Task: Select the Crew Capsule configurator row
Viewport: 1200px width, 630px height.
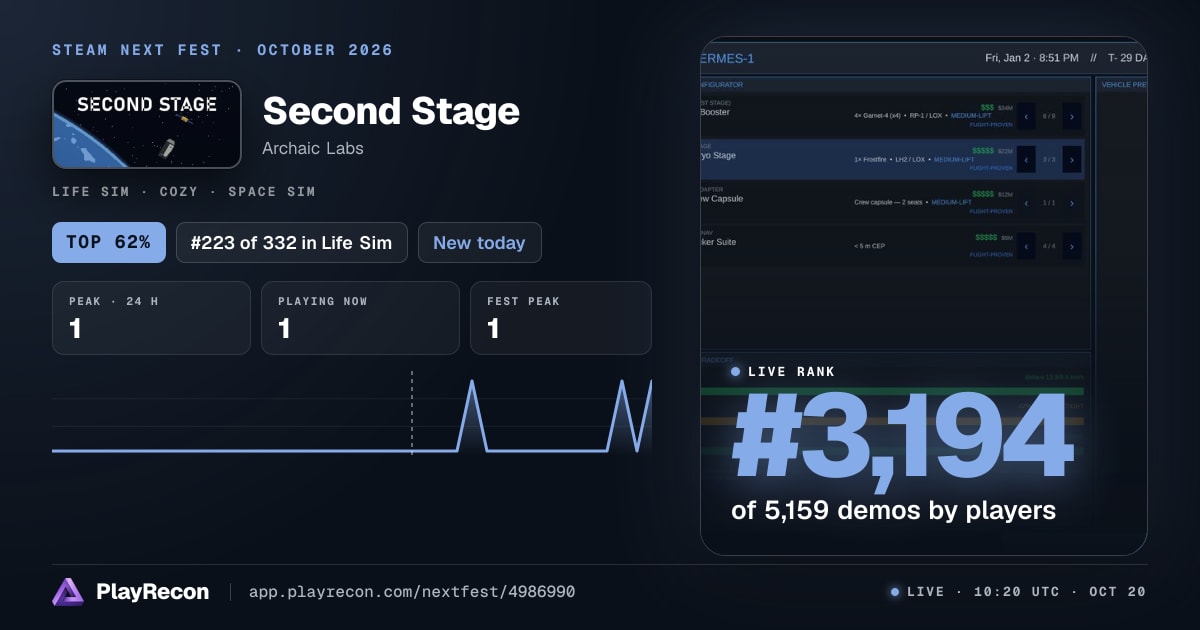Action: tap(892, 203)
